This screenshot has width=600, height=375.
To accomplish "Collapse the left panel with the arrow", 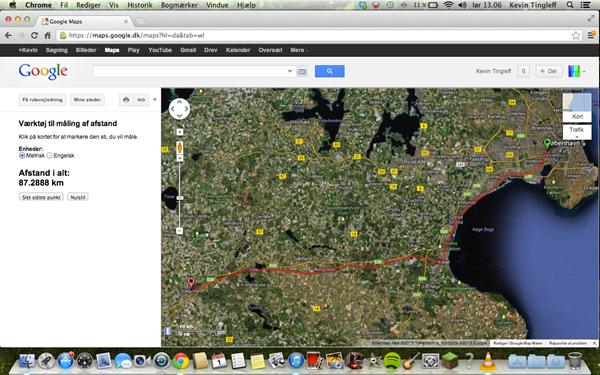I will coord(155,99).
